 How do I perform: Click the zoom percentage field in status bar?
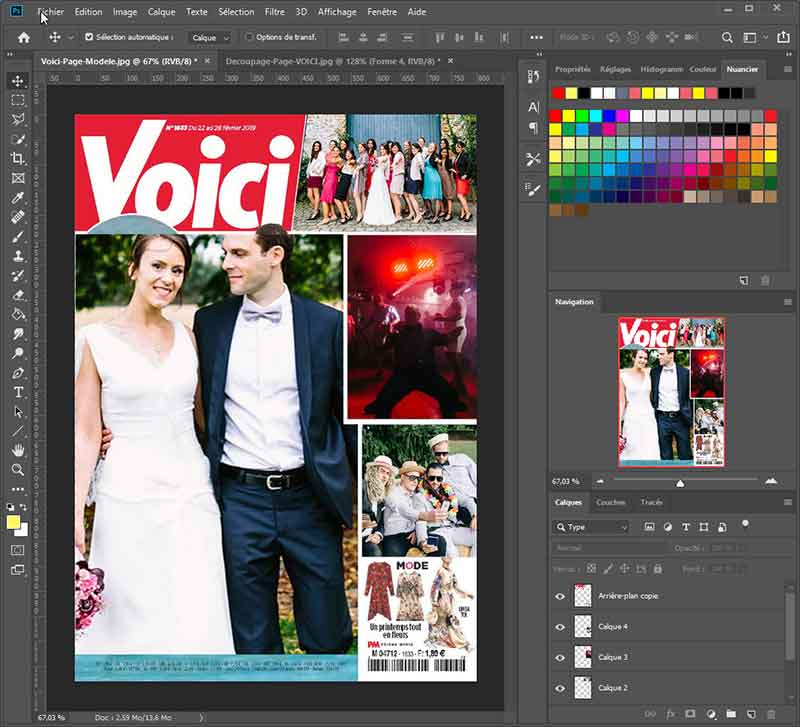click(x=52, y=717)
